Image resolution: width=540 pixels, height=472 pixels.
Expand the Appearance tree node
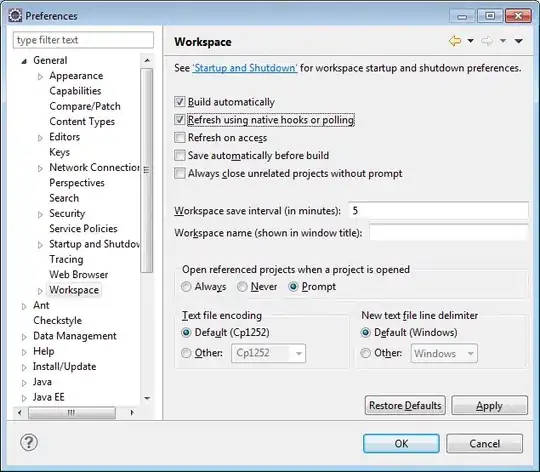click(40, 76)
